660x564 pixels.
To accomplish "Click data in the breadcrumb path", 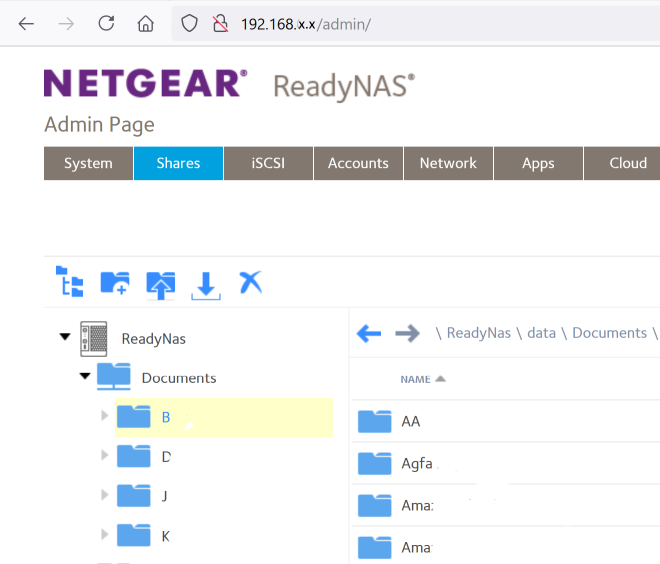I will [x=541, y=333].
